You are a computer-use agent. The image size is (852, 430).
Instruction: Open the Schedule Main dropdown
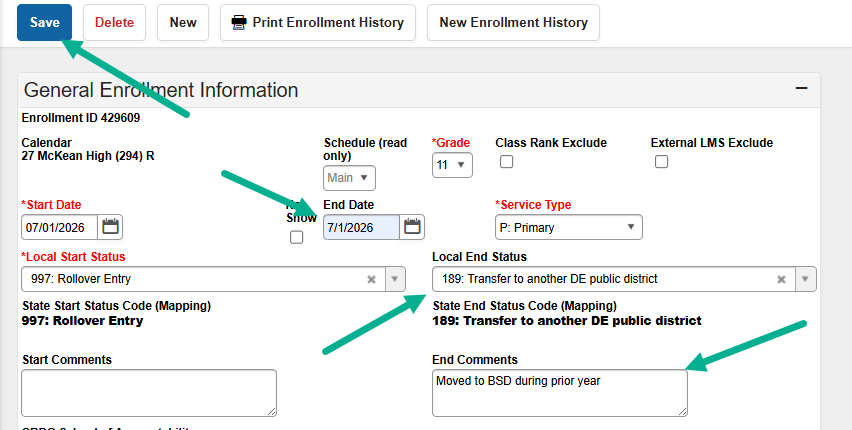349,178
